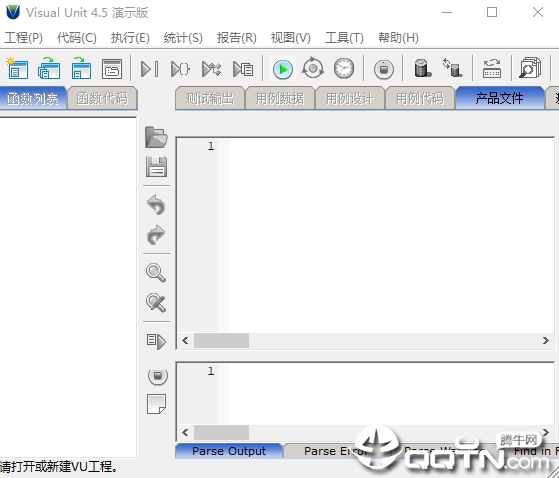Click the clock timing icon
The image size is (559, 478).
point(344,68)
